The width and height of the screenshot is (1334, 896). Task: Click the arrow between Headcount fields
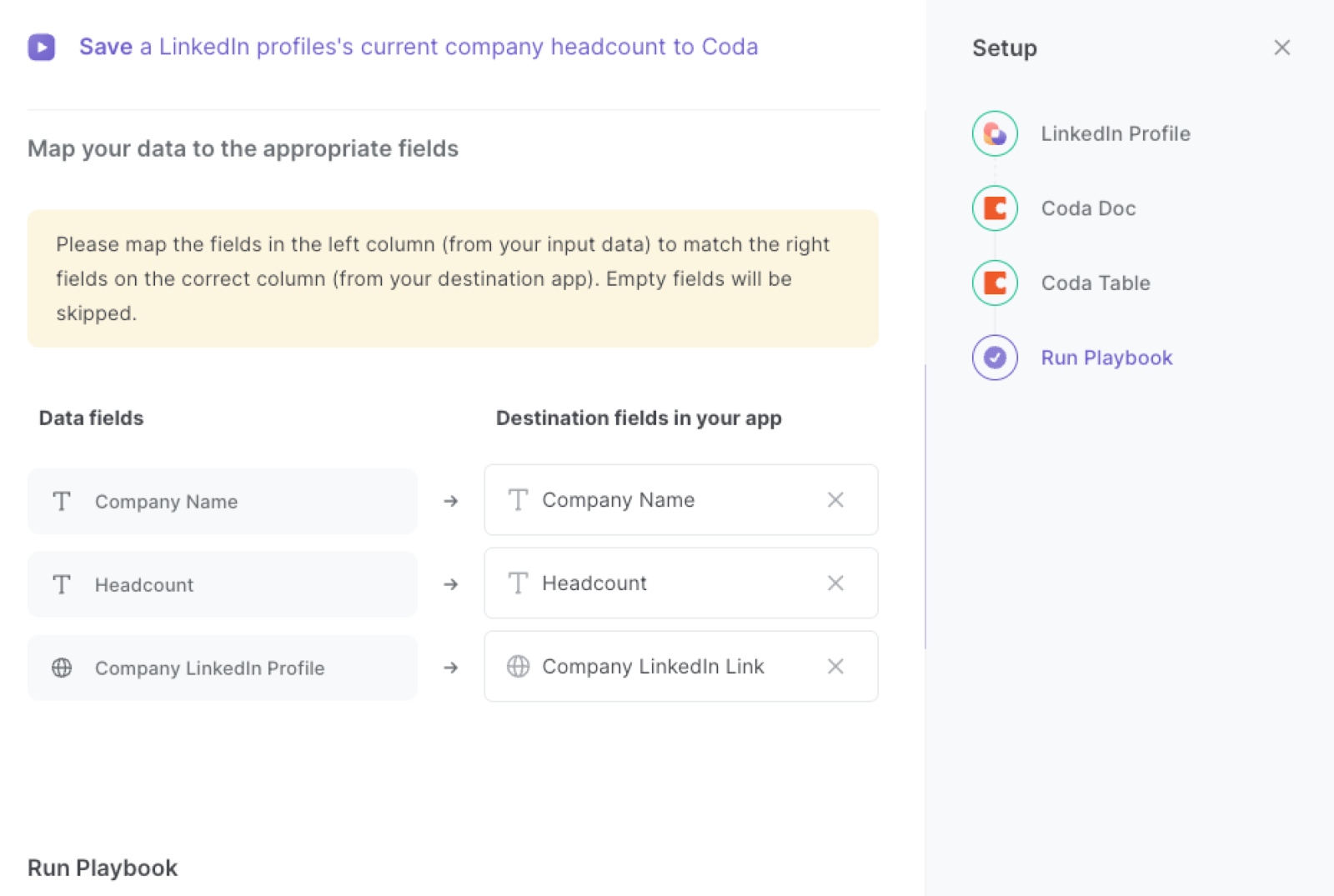[x=451, y=584]
